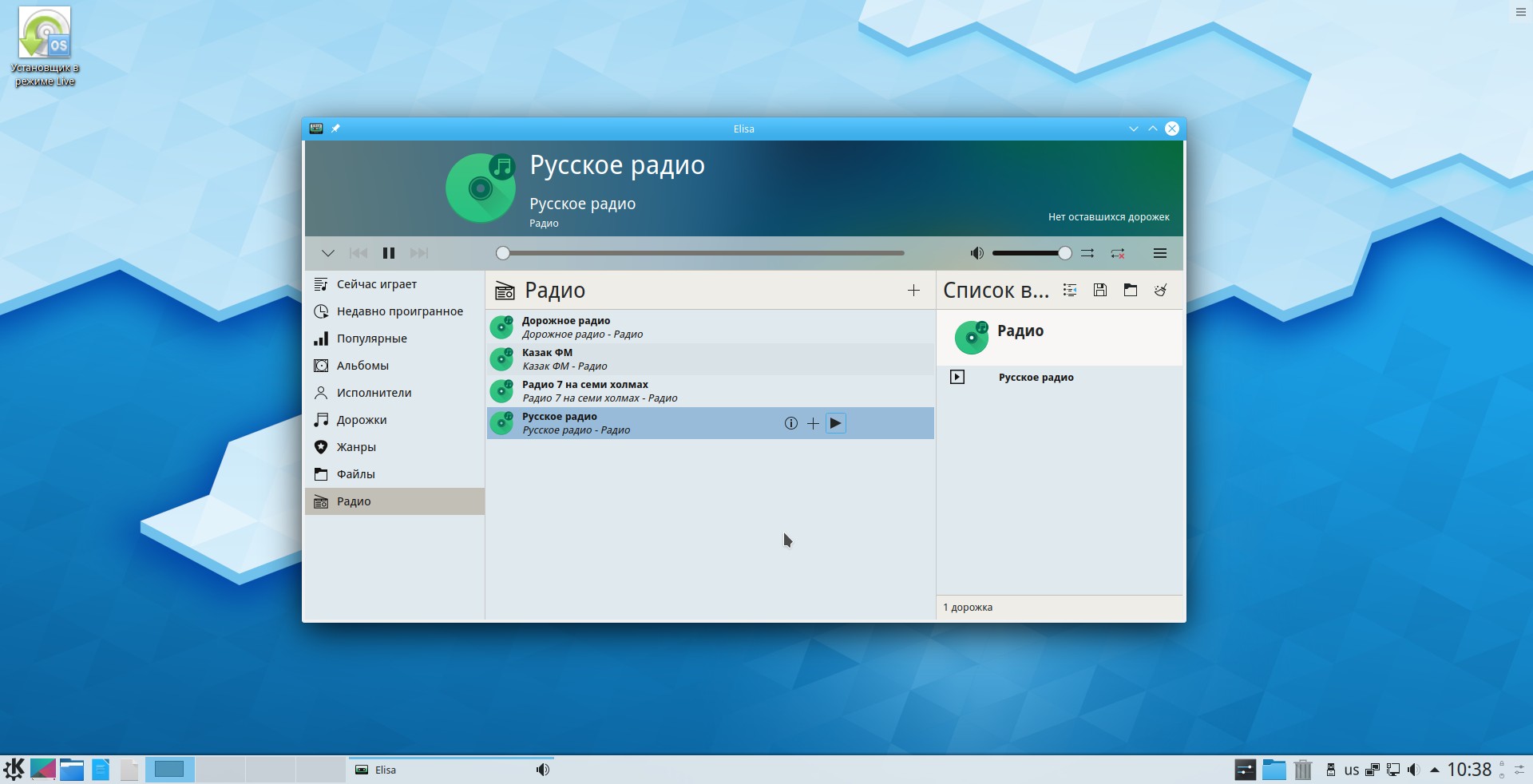The height and width of the screenshot is (784, 1533).
Task: Expand hidden system tray icons
Action: pos(1435,770)
